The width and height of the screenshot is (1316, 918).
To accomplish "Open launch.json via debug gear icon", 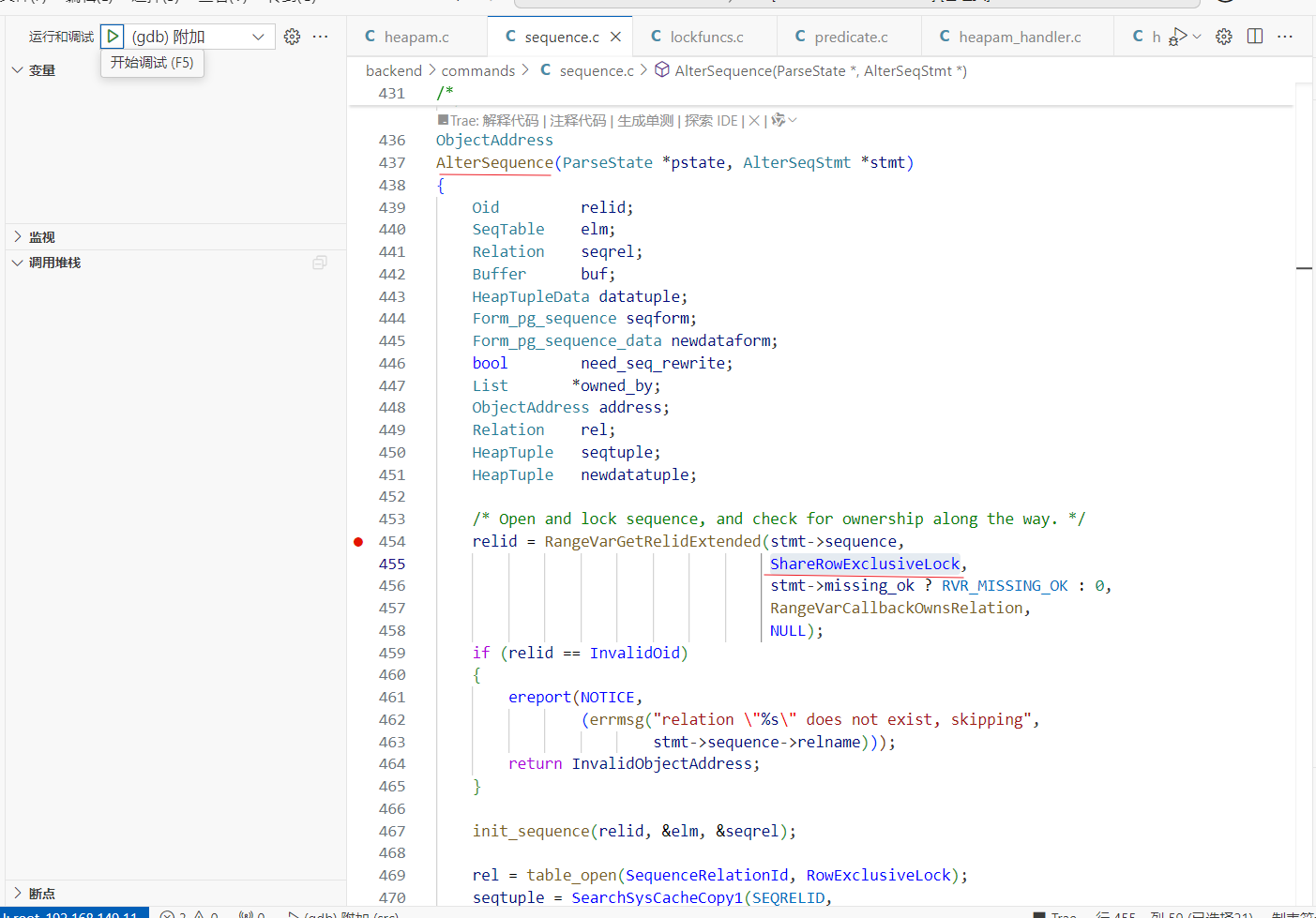I will (x=293, y=37).
